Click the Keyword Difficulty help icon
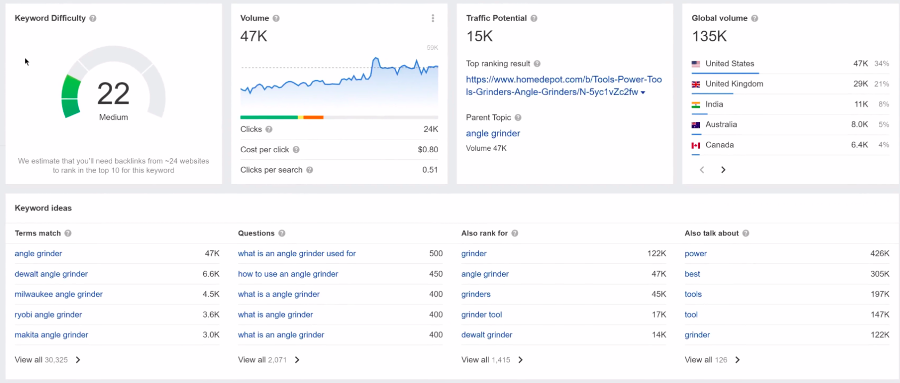The width and height of the screenshot is (900, 383). click(x=93, y=18)
